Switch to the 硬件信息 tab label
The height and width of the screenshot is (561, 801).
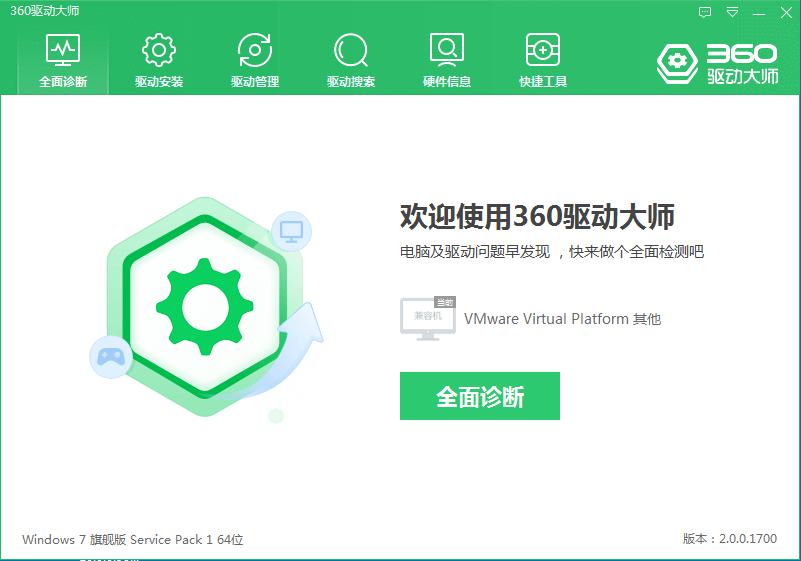(447, 82)
